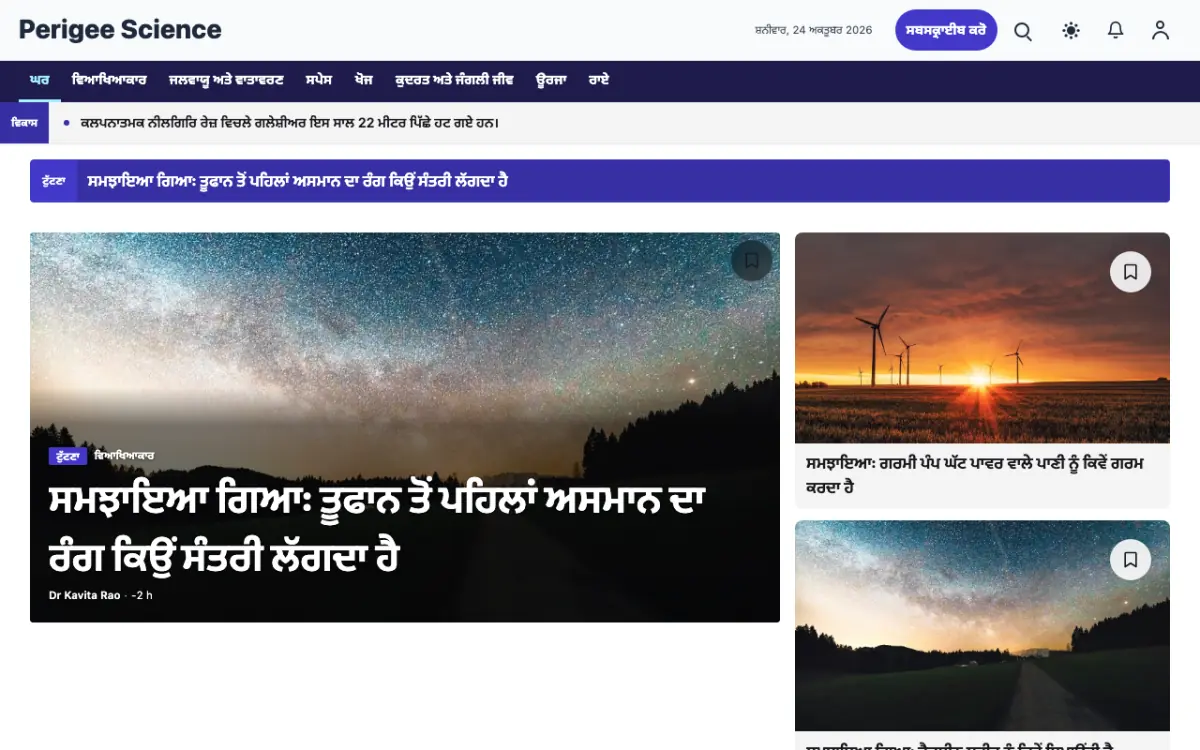Open ਜਲਵਾਯੂ ਅਤੇ ਵਾਤਾਵਰਣ navigation tab
Viewport: 1200px width, 750px height.
(x=226, y=80)
